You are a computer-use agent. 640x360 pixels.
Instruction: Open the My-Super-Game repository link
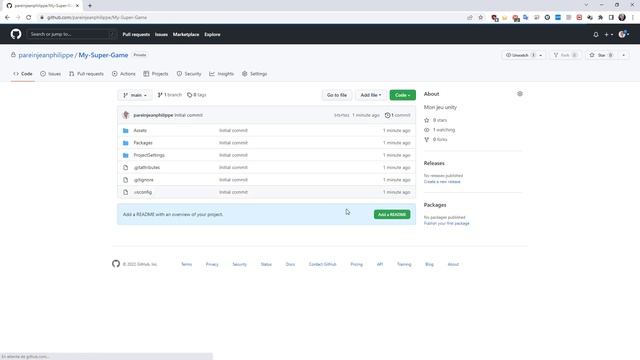tap(103, 55)
